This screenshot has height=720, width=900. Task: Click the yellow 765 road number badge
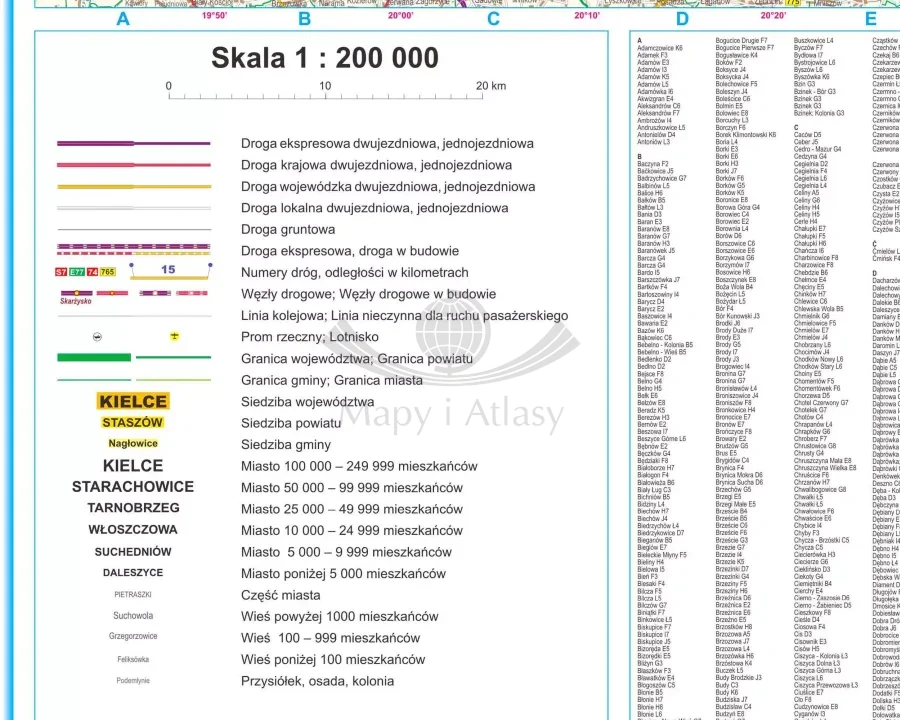[x=107, y=272]
